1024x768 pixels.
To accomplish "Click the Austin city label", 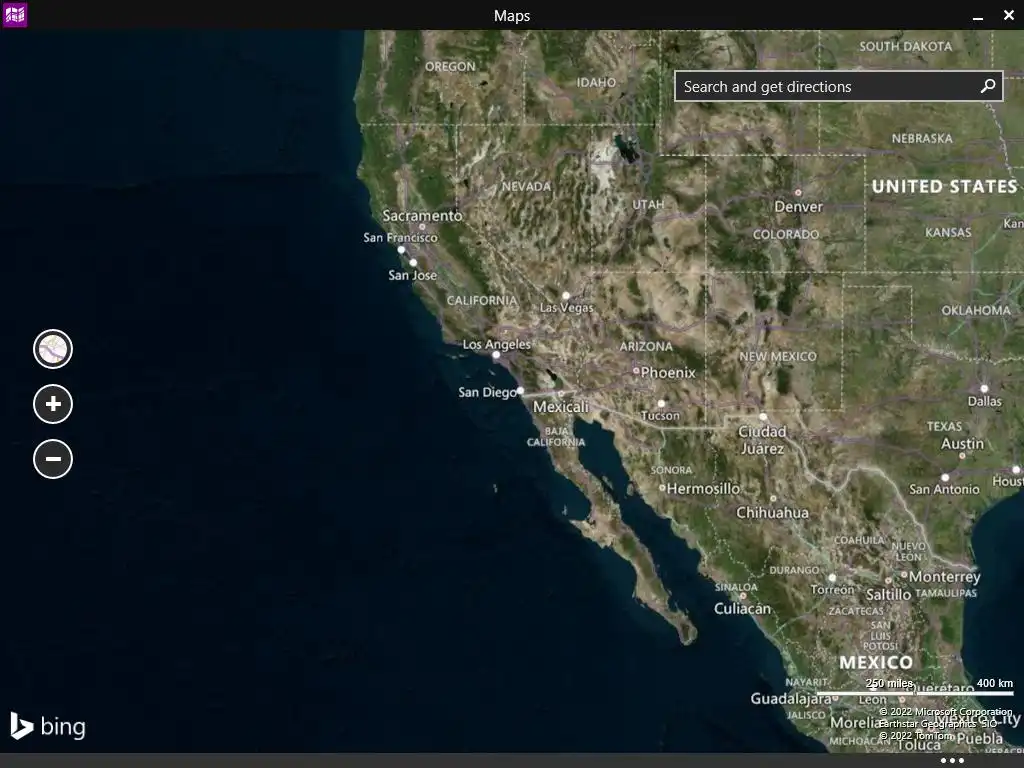I will click(963, 443).
